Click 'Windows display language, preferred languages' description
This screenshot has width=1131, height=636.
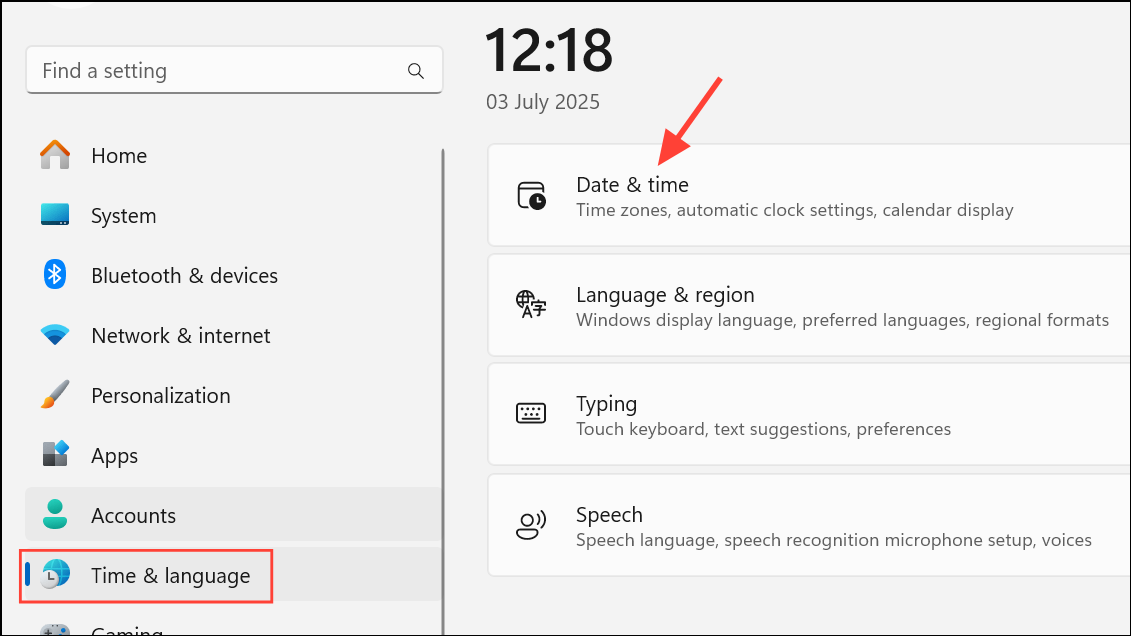coord(842,320)
